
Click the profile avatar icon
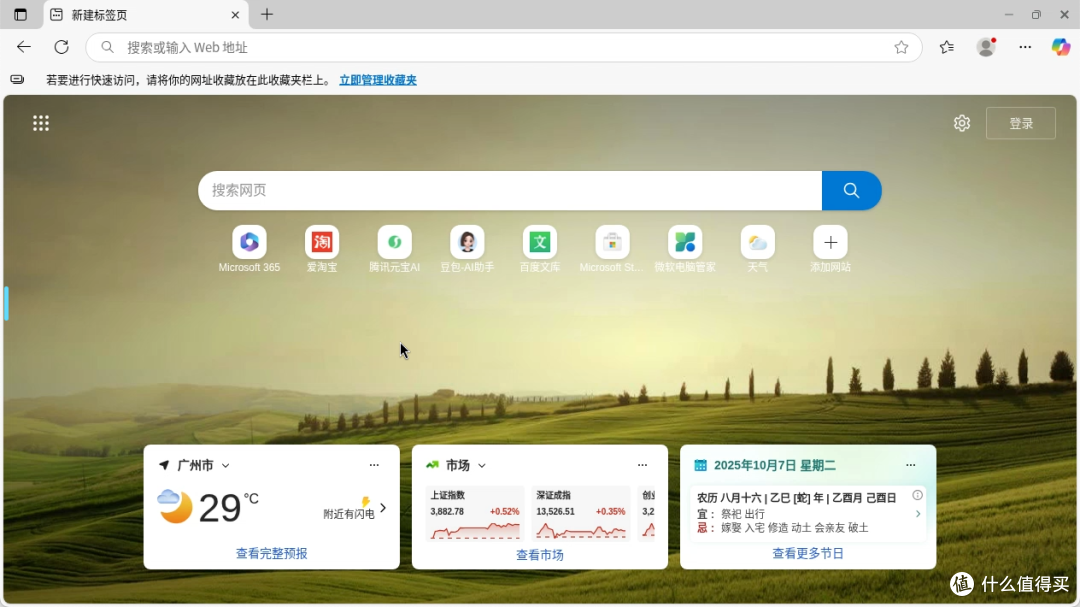pos(985,47)
